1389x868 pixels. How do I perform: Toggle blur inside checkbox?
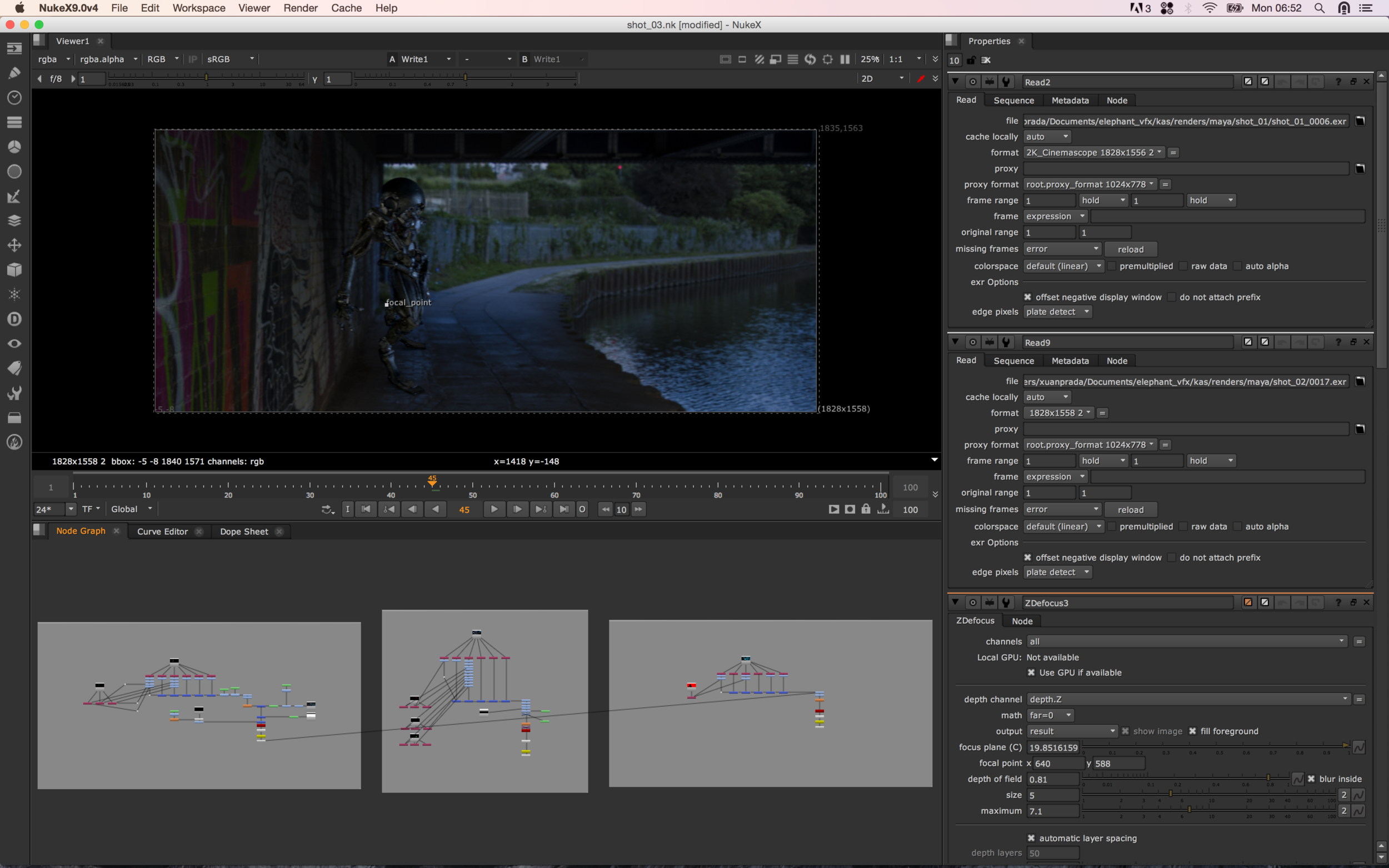click(1311, 779)
